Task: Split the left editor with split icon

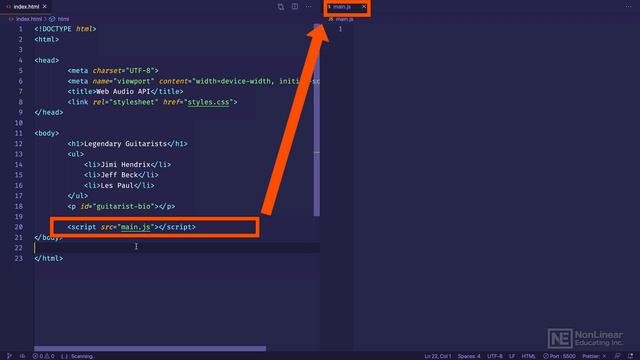Action: [295, 7]
